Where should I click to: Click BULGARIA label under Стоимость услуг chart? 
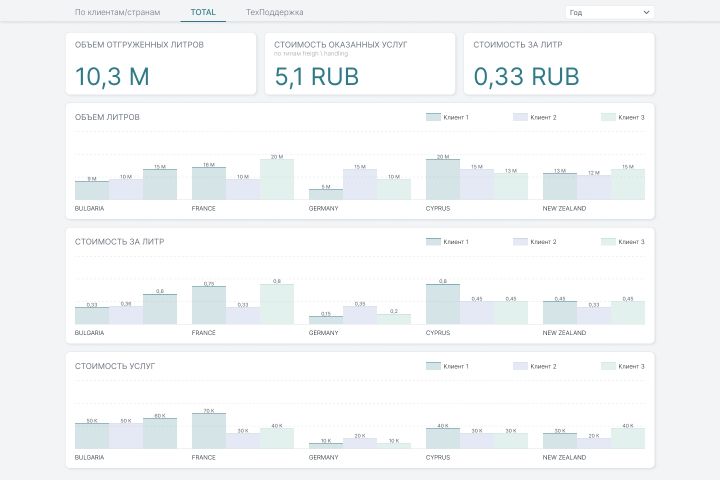pos(90,457)
